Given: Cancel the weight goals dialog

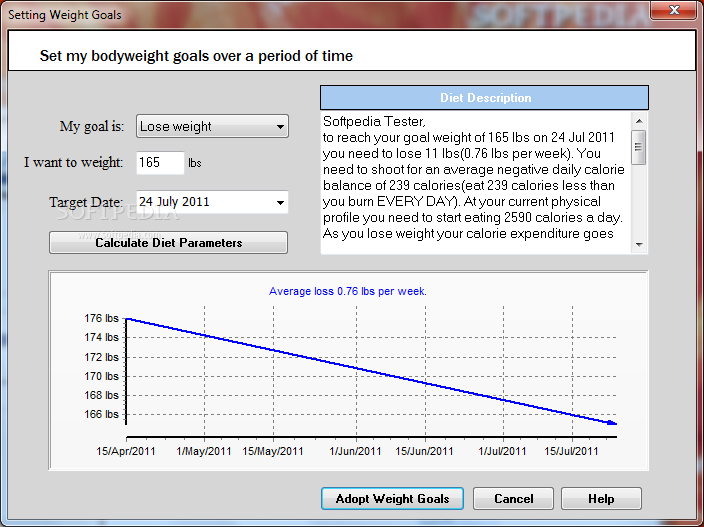Looking at the screenshot, I should click(x=513, y=499).
